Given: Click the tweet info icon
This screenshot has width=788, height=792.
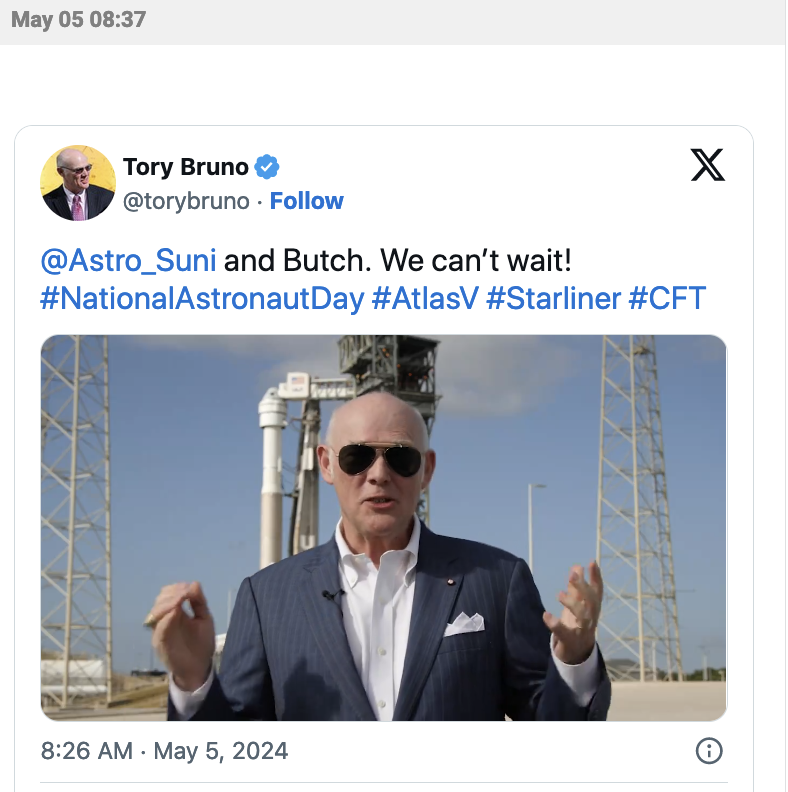Looking at the screenshot, I should point(708,751).
